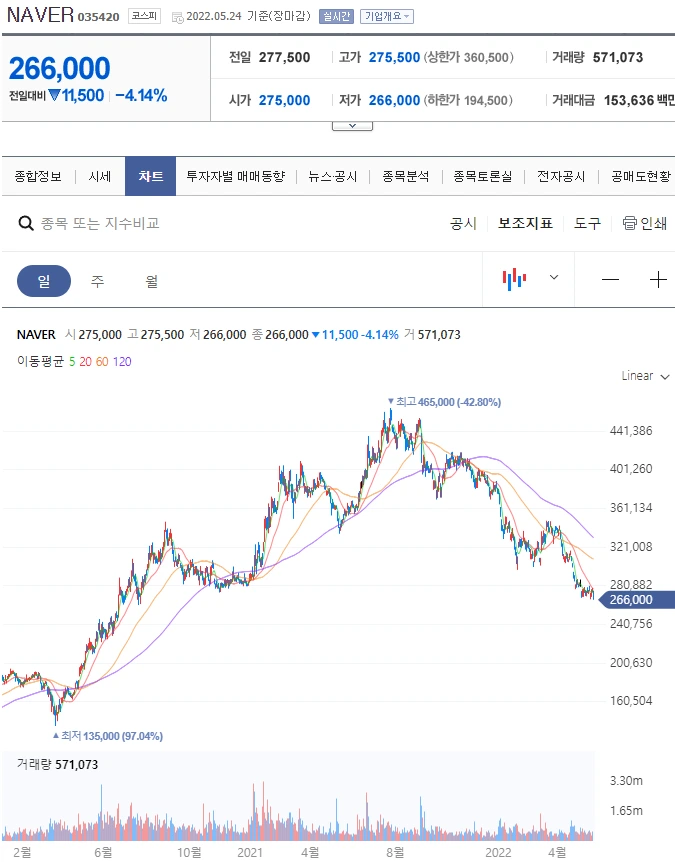
Task: Expand chart type dropdown chevron
Action: tap(554, 277)
